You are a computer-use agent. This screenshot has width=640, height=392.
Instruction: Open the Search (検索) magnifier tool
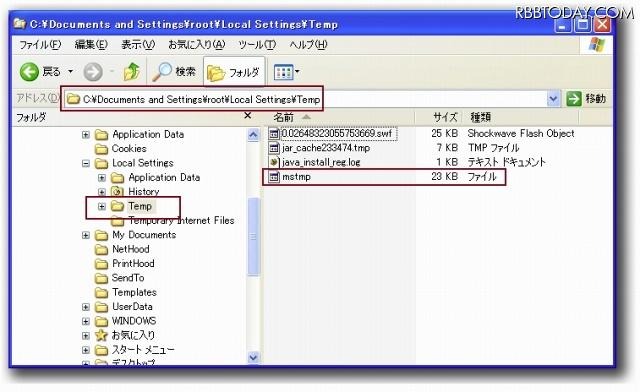pyautogui.click(x=173, y=72)
